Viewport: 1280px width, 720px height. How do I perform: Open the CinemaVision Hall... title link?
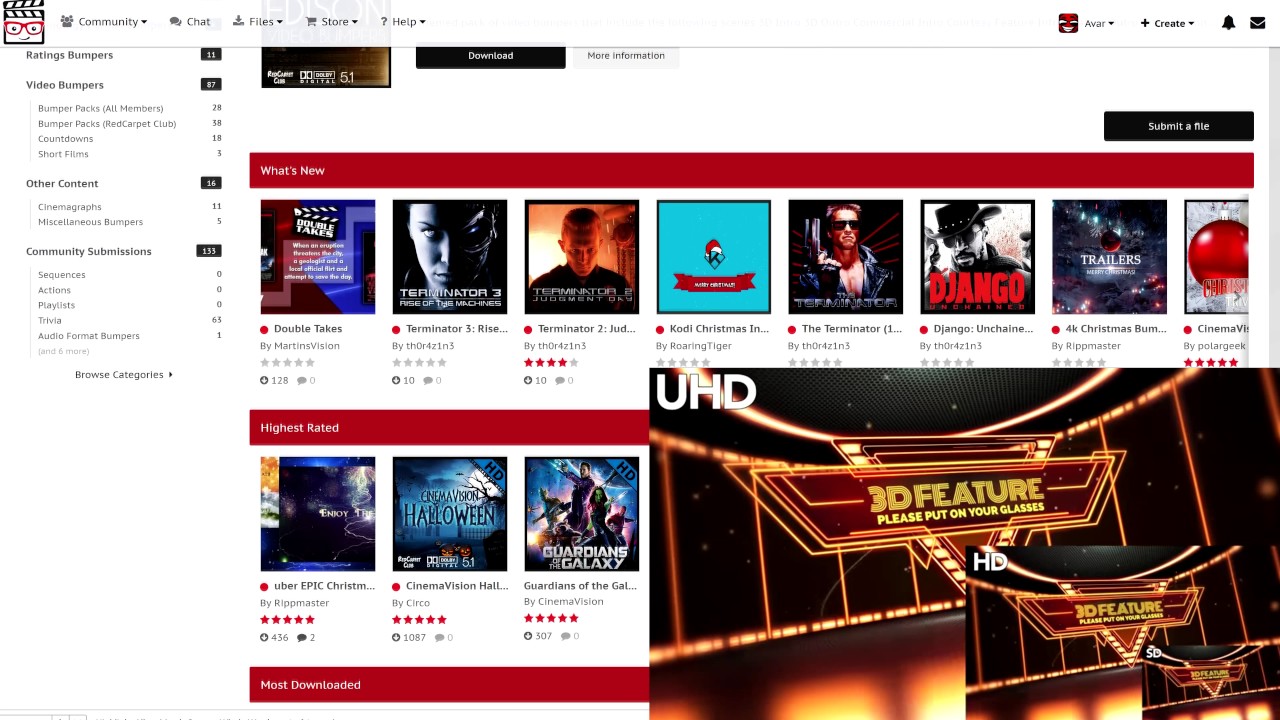(457, 586)
